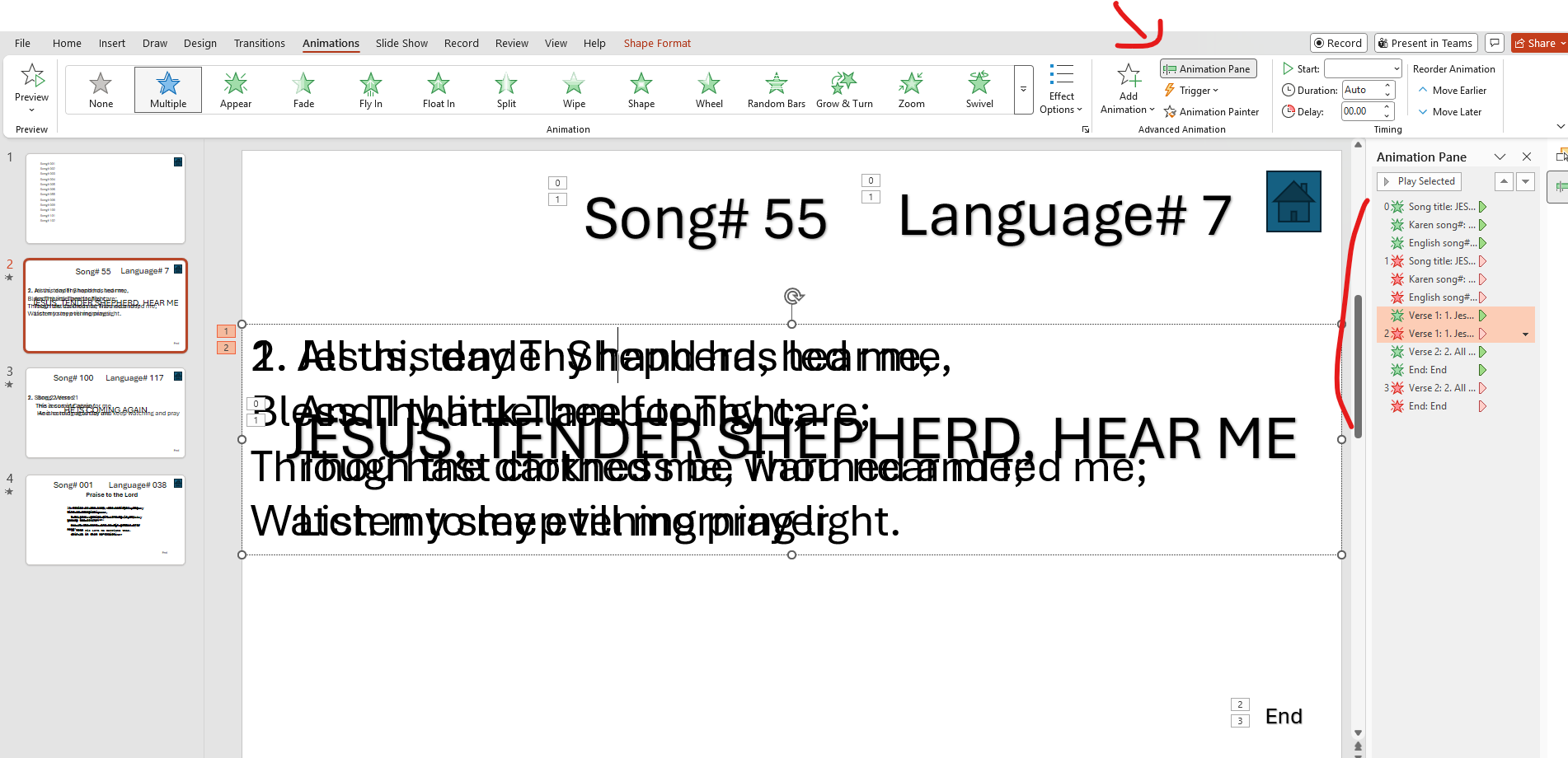Open the Animation Pane options chevron
The image size is (1568, 758).
[x=1500, y=157]
